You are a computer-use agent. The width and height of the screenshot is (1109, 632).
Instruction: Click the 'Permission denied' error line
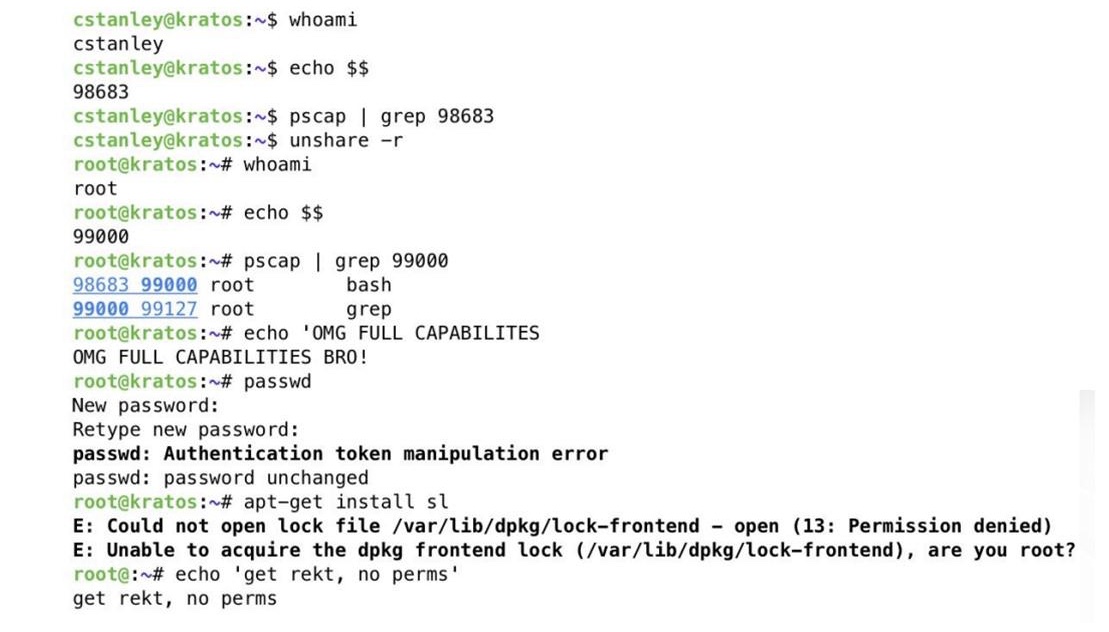[562, 526]
